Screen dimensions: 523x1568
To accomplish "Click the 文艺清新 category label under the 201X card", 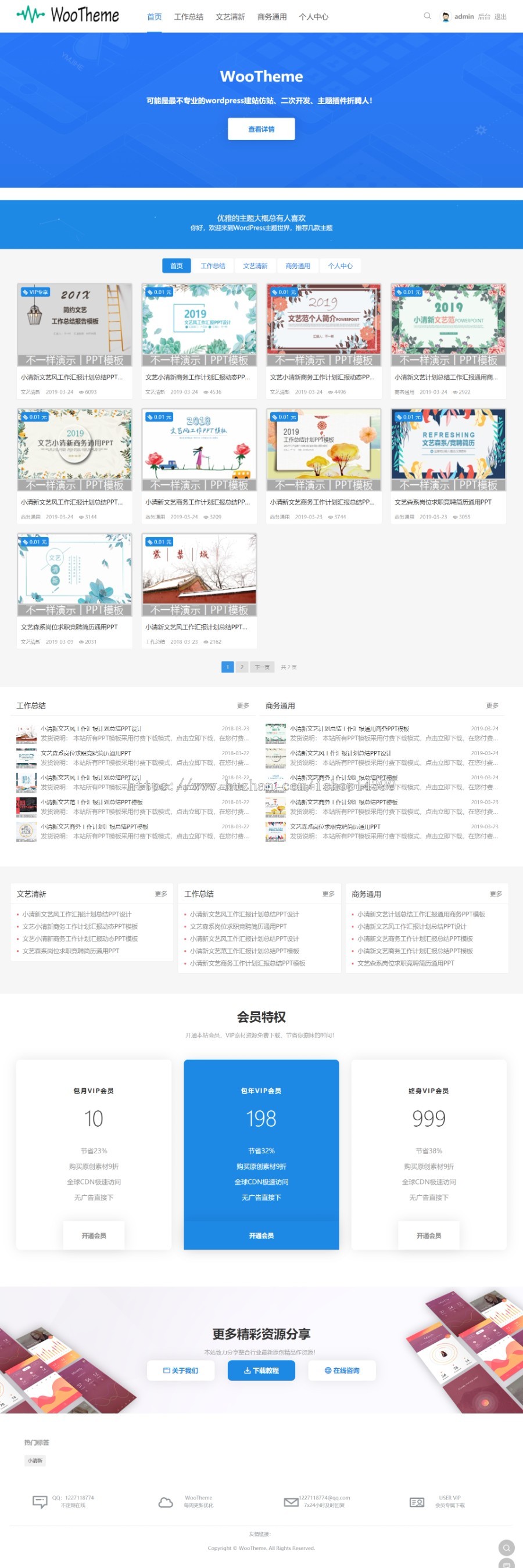I will (x=30, y=392).
